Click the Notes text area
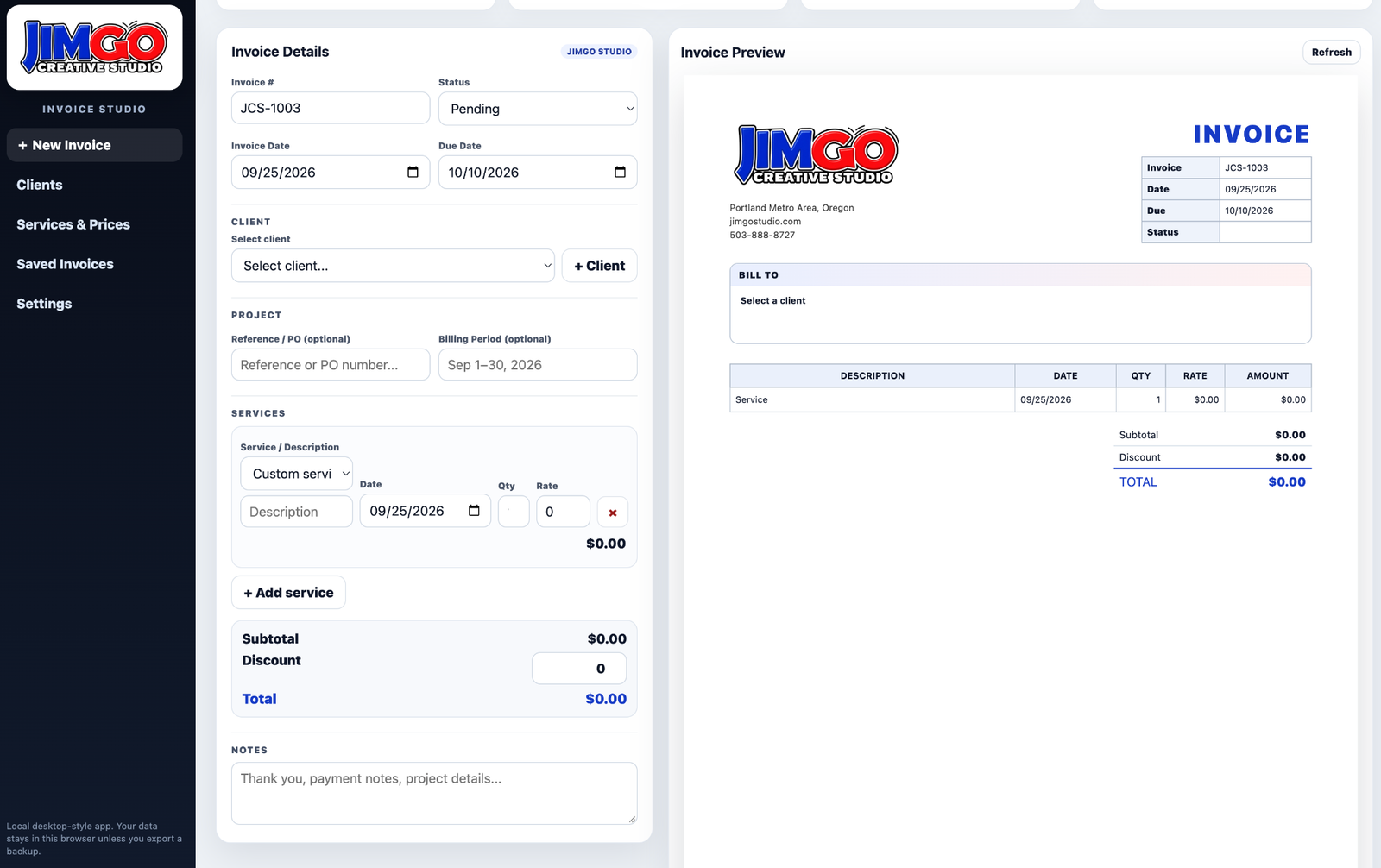 pyautogui.click(x=434, y=793)
